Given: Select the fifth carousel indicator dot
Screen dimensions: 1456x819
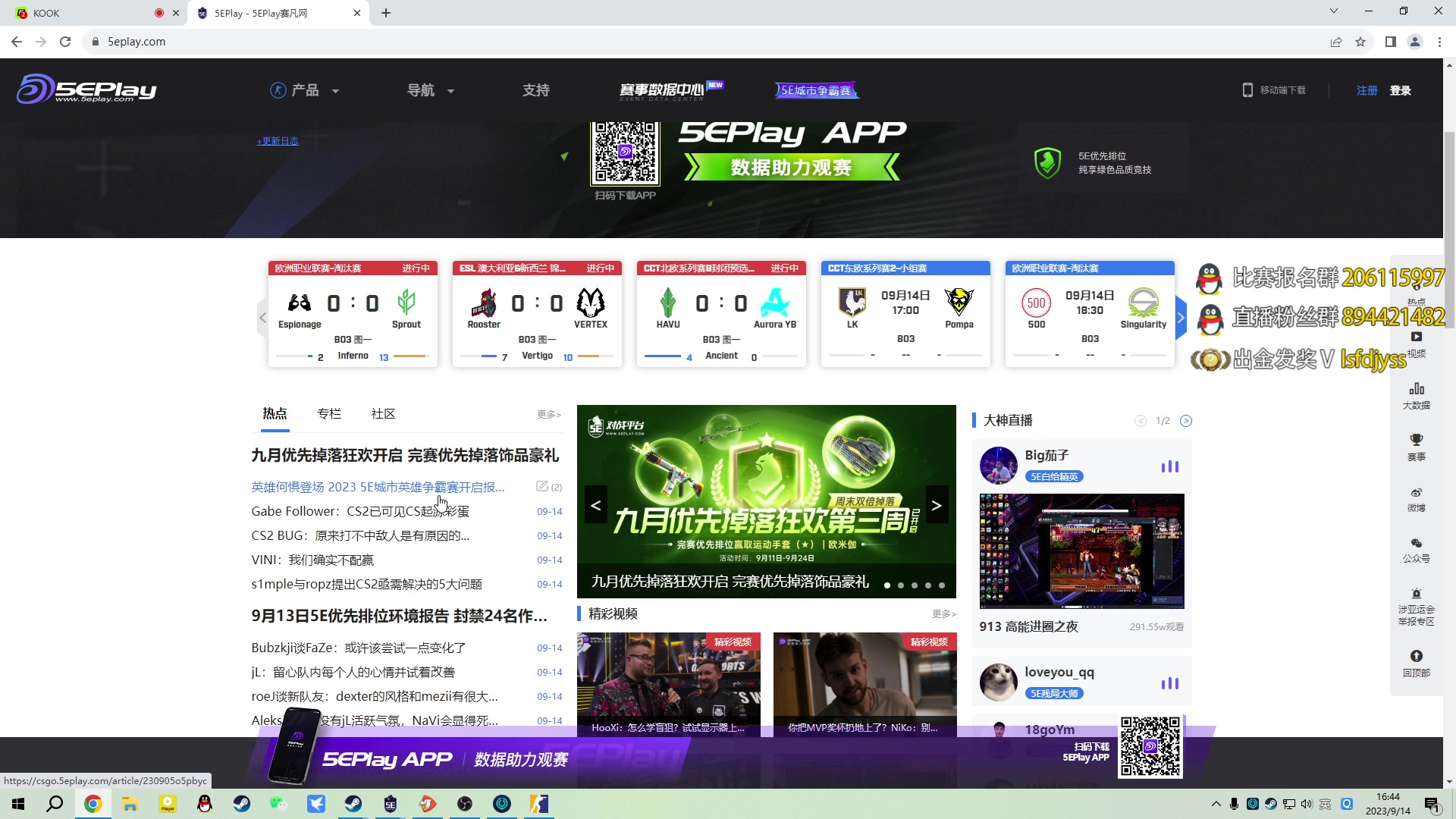Looking at the screenshot, I should click(x=942, y=585).
